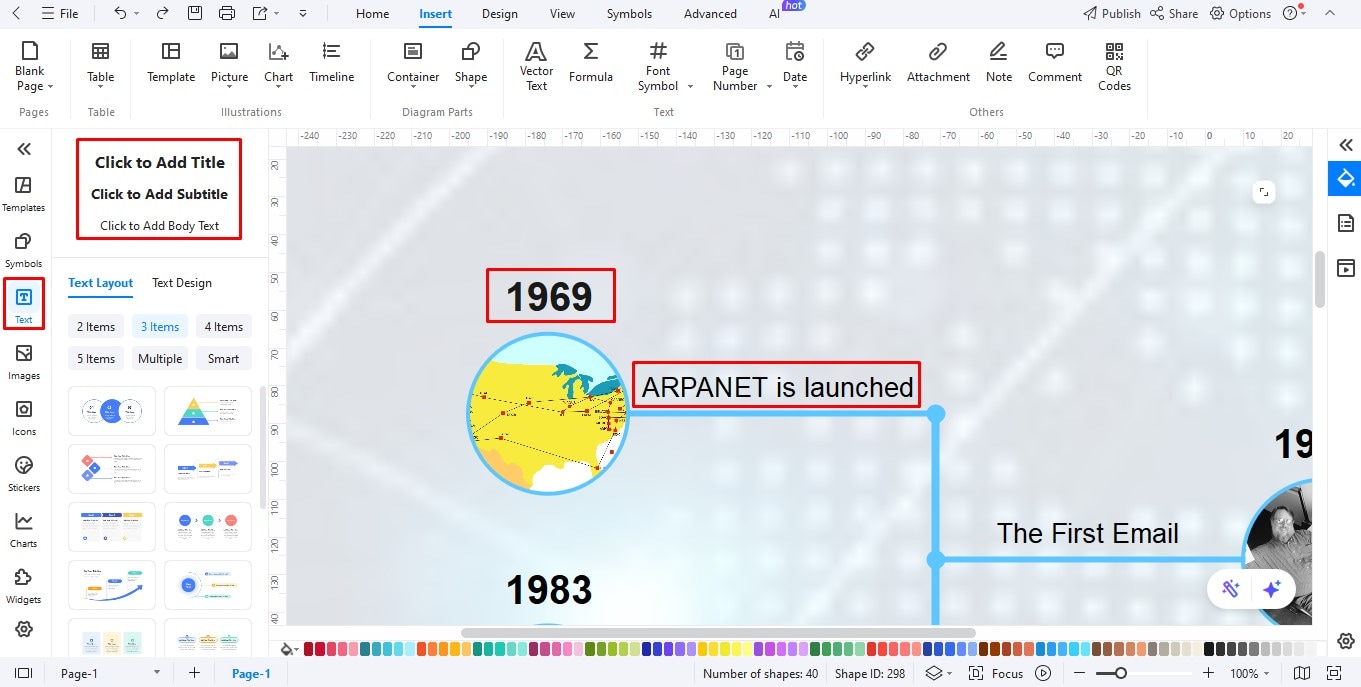Switch to the Home ribbon tab
1361x687 pixels.
pyautogui.click(x=373, y=14)
